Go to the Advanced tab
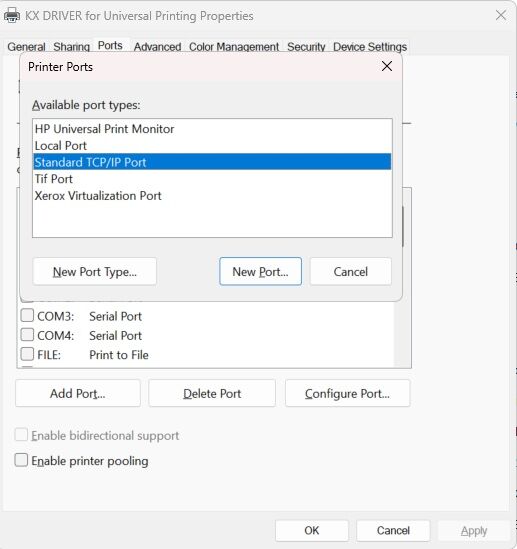The image size is (517, 549). 157,47
